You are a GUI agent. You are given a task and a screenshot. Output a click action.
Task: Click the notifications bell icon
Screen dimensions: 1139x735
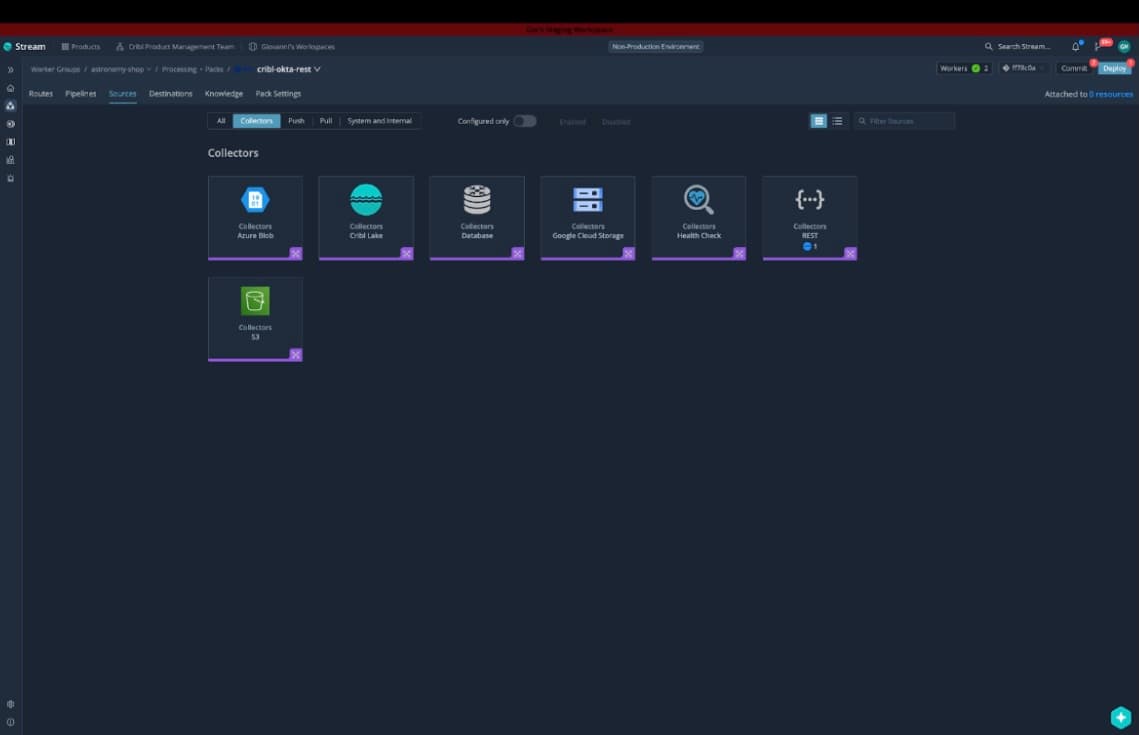click(x=1076, y=46)
